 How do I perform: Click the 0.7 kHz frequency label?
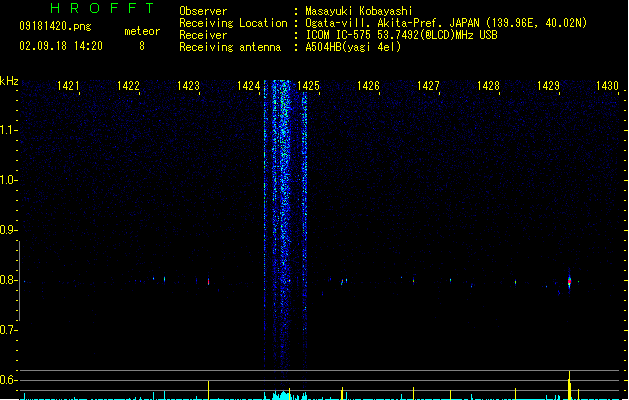pos(8,330)
